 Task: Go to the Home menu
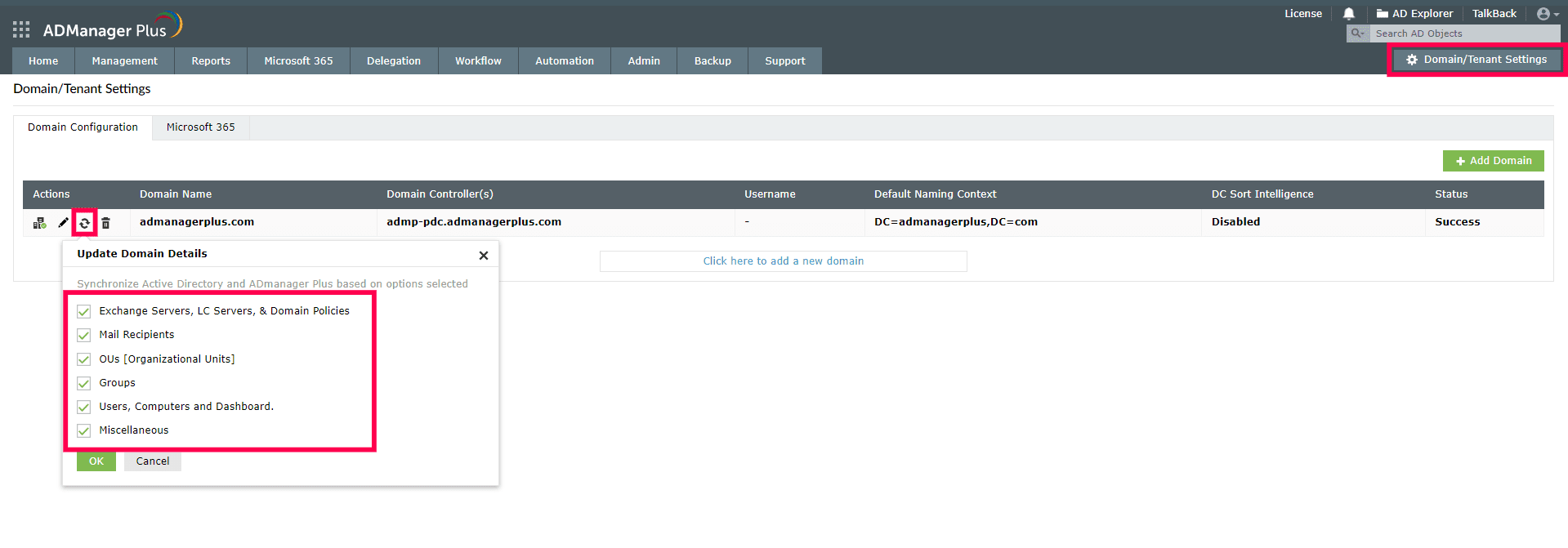click(x=43, y=61)
